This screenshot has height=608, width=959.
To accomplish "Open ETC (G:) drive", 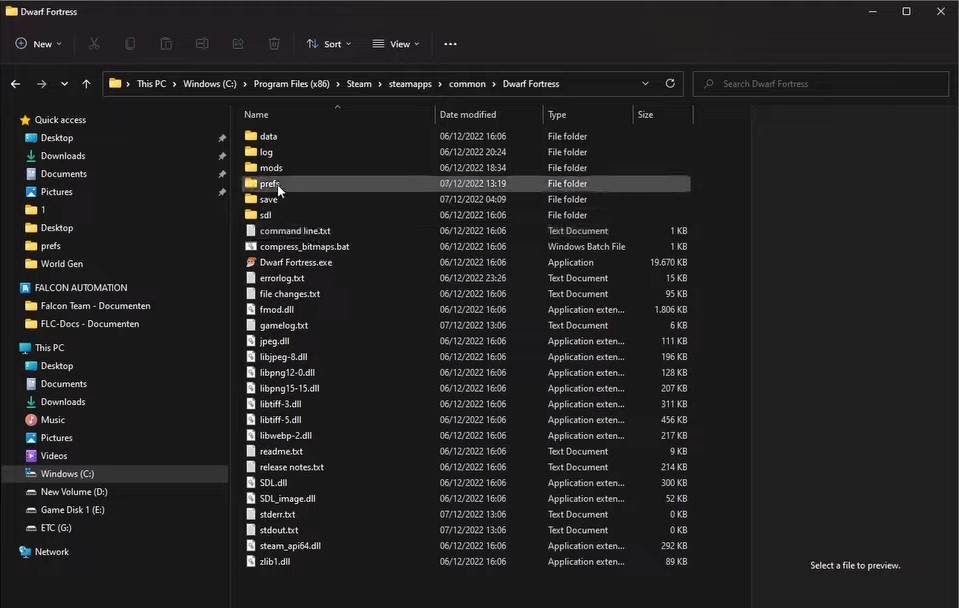I will (x=56, y=528).
